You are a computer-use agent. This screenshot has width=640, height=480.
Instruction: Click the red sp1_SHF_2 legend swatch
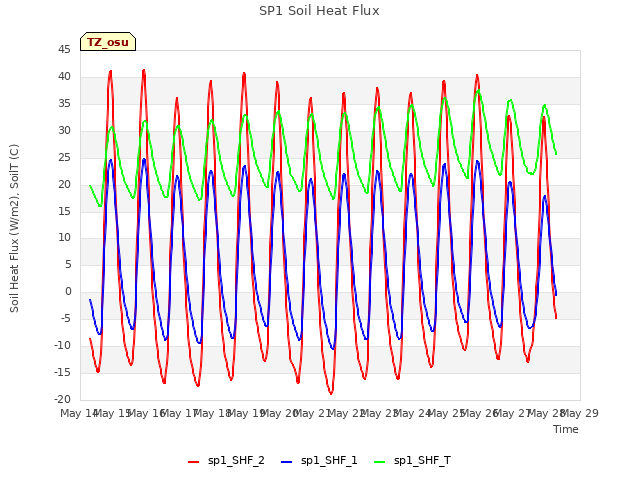pos(193,462)
